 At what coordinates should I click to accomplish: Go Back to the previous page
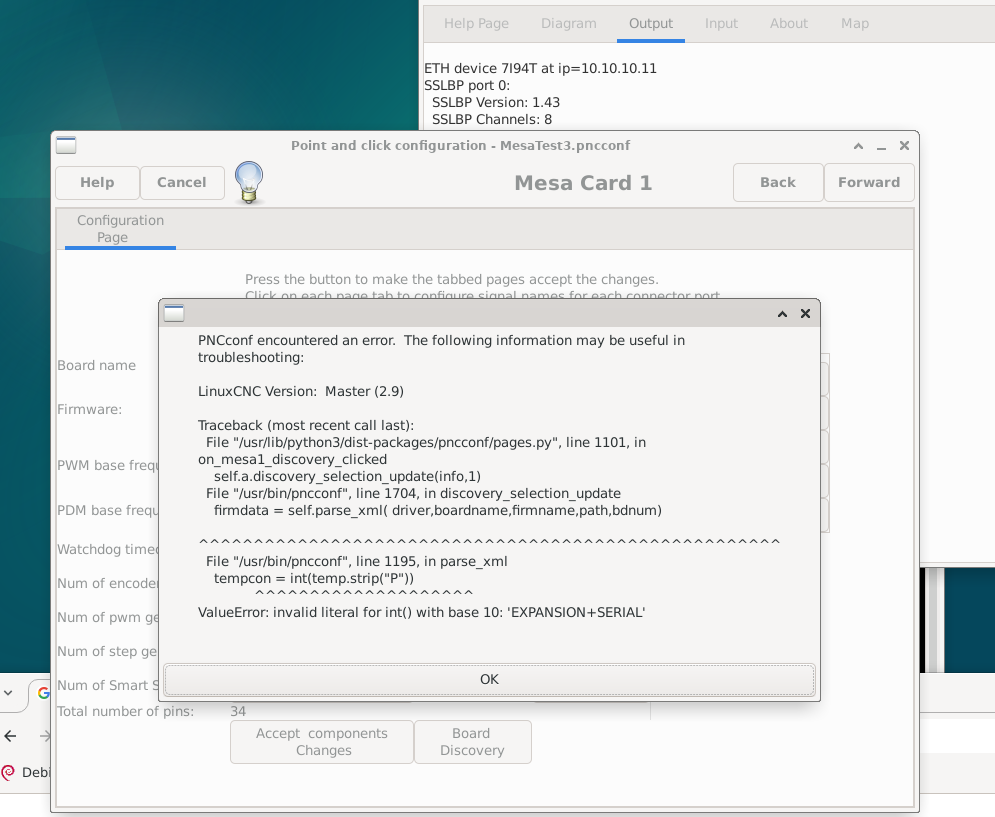(778, 183)
